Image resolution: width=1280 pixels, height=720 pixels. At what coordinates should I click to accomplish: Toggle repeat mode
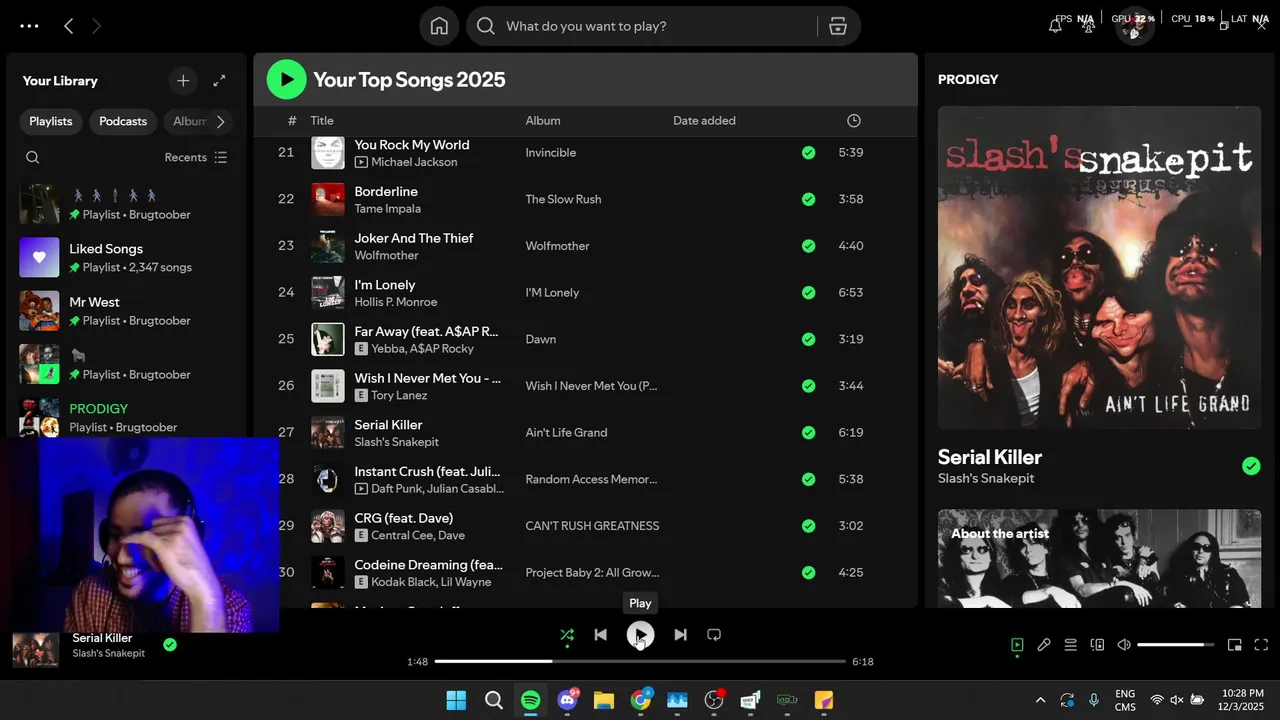coord(714,634)
